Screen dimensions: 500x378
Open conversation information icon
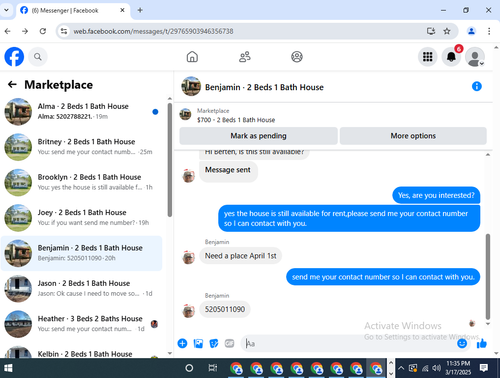pyautogui.click(x=477, y=86)
